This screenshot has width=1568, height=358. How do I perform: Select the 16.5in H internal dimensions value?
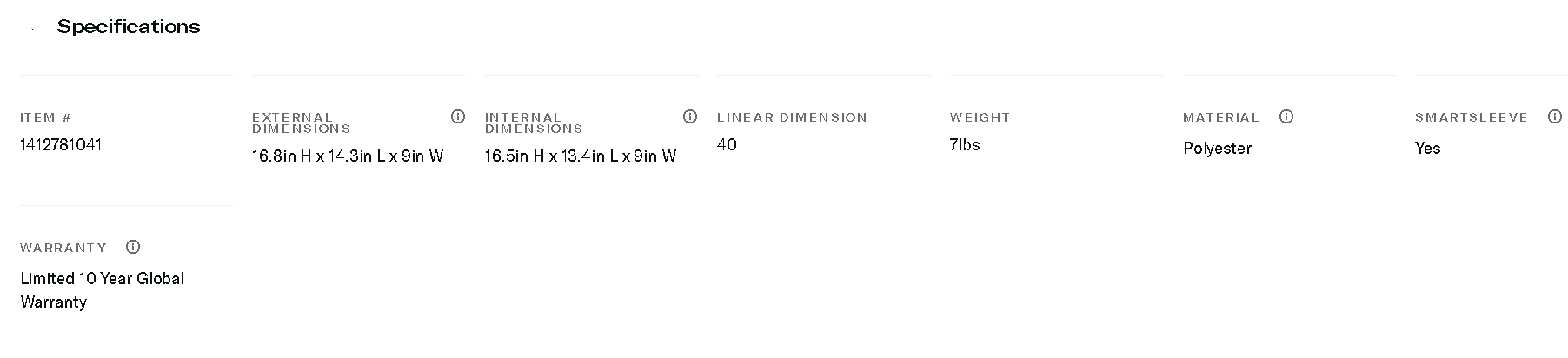581,156
